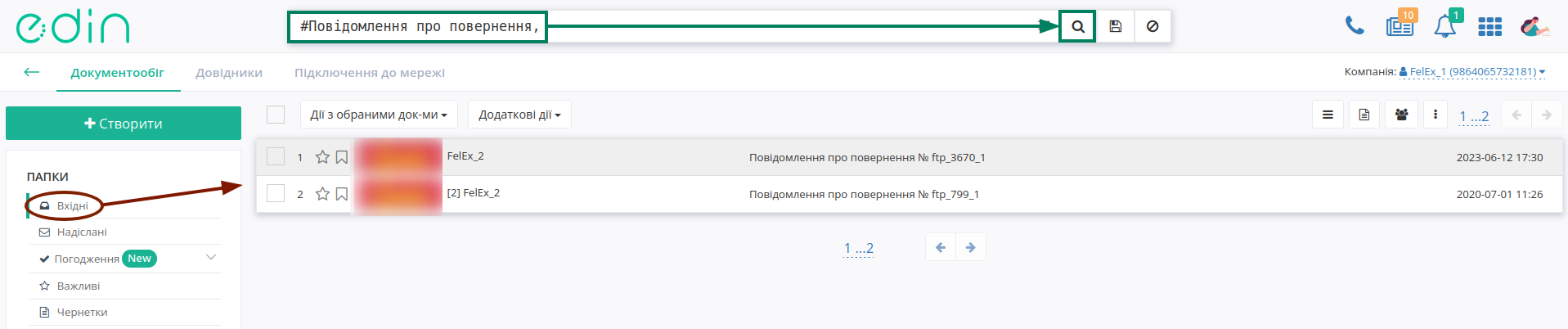
Task: Tick the checkbox for row 2
Action: click(276, 193)
